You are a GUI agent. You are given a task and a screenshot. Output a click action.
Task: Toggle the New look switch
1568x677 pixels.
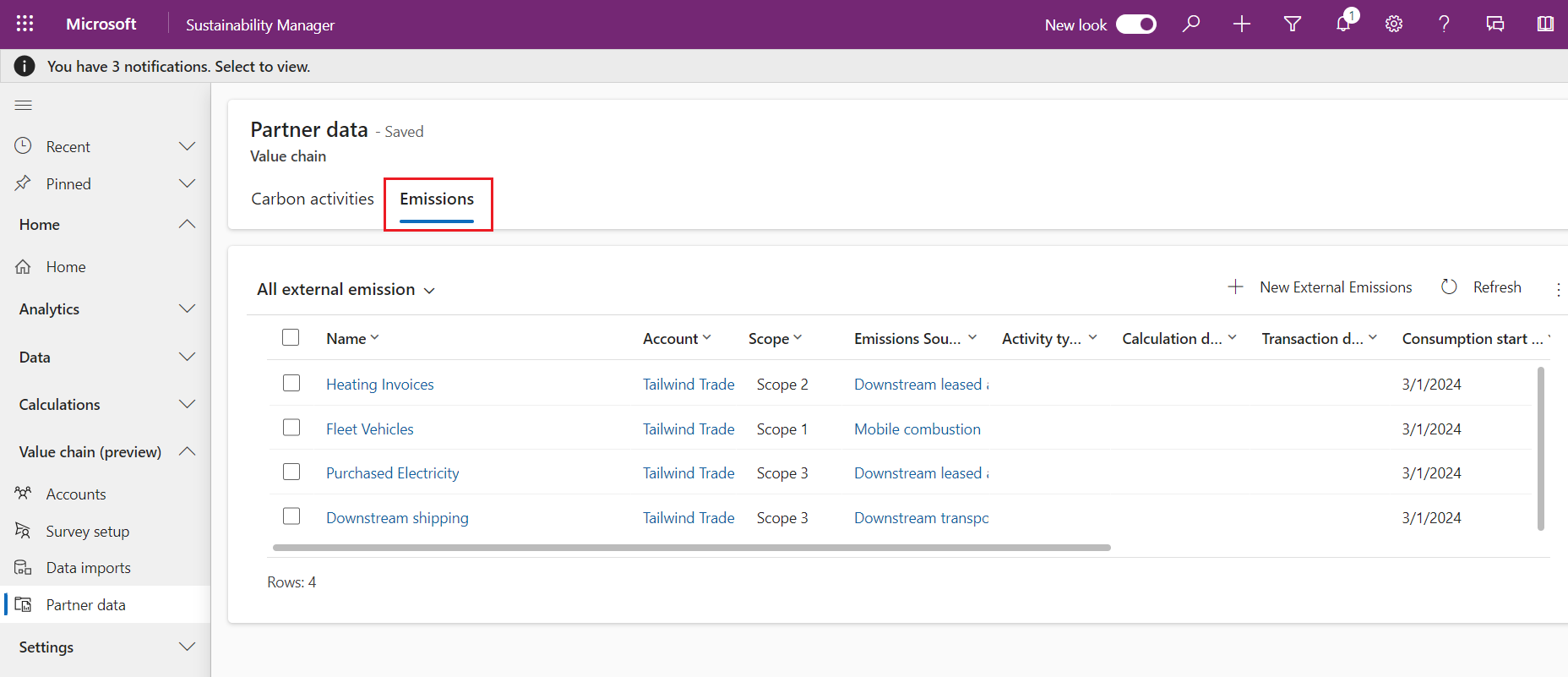(x=1136, y=24)
